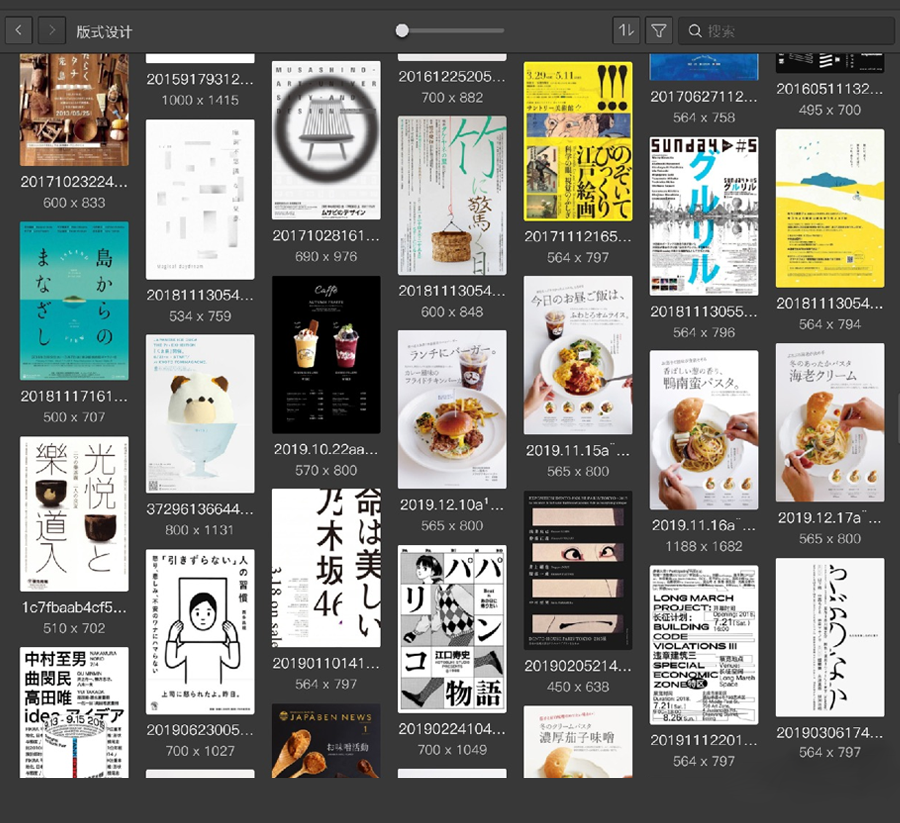The height and width of the screenshot is (823, 900).
Task: Select the black-and-white manga パパリンコ物語 poster
Action: (452, 629)
